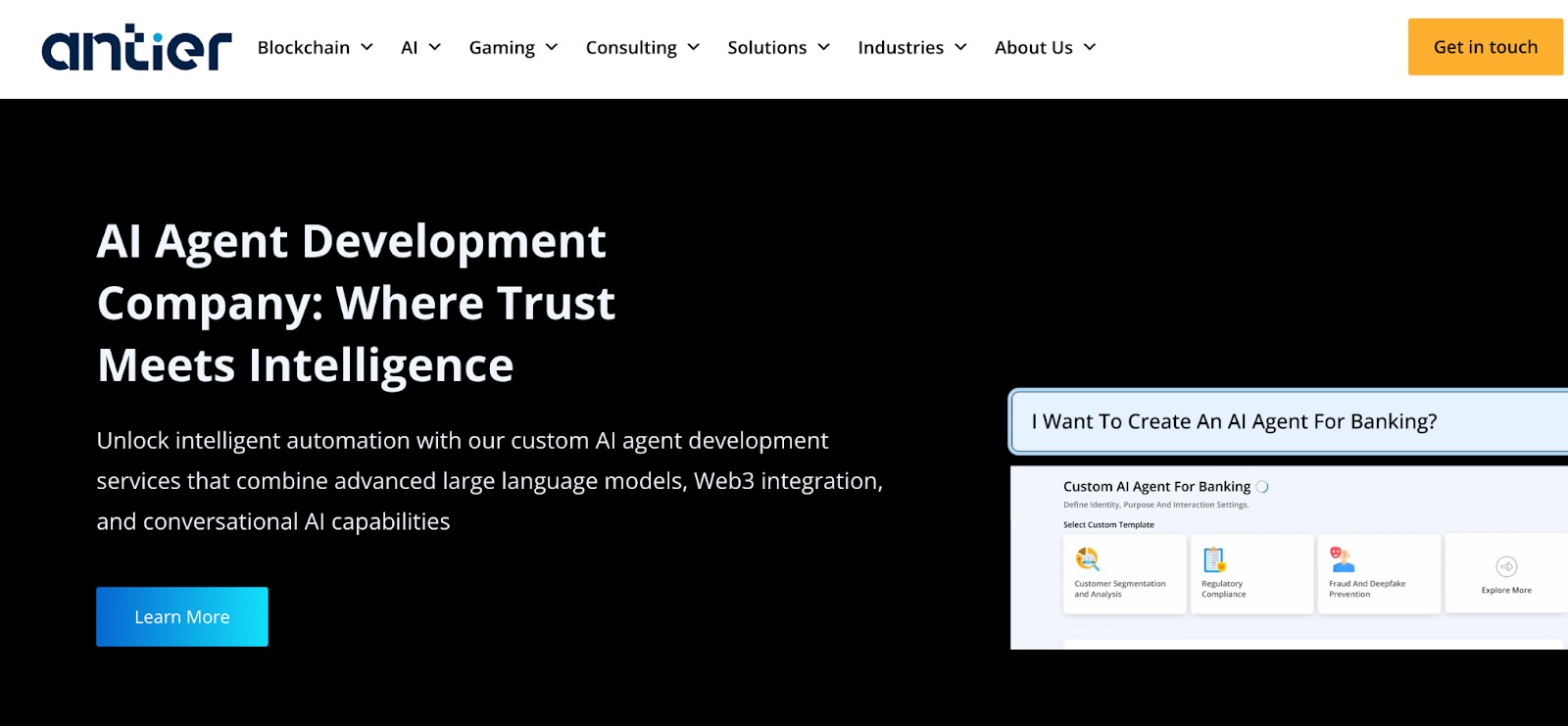Open the Industries menu
1568x726 pixels.
[x=901, y=47]
